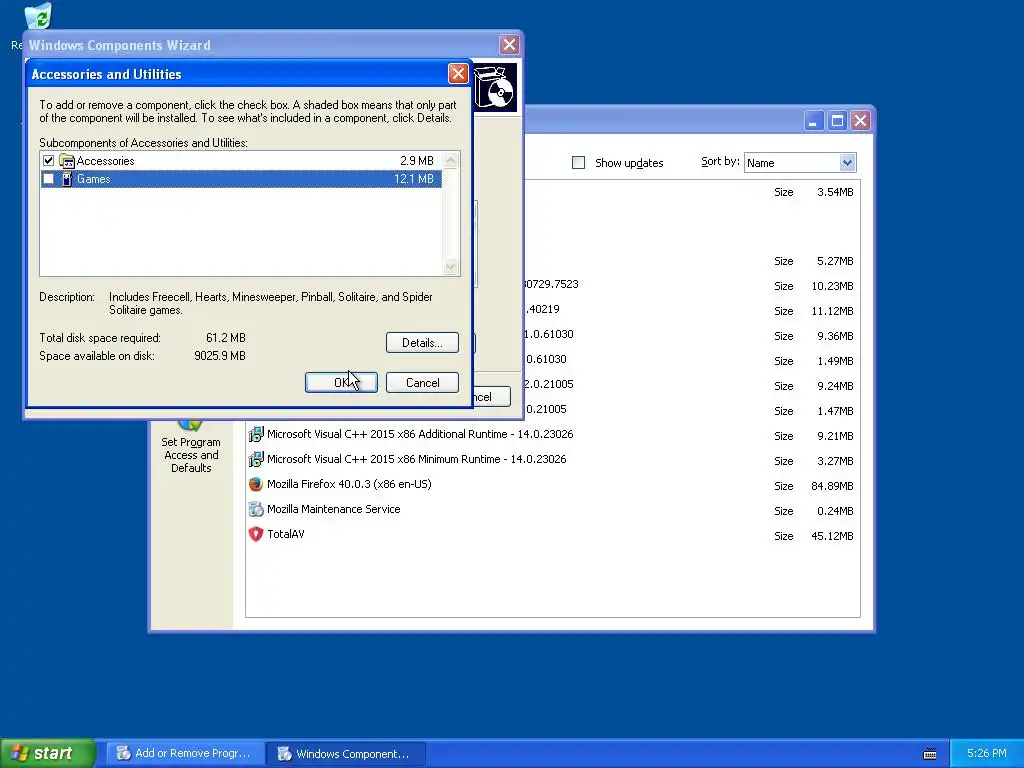Open the start menu label
Image resolution: width=1024 pixels, height=768 pixels.
tap(52, 753)
